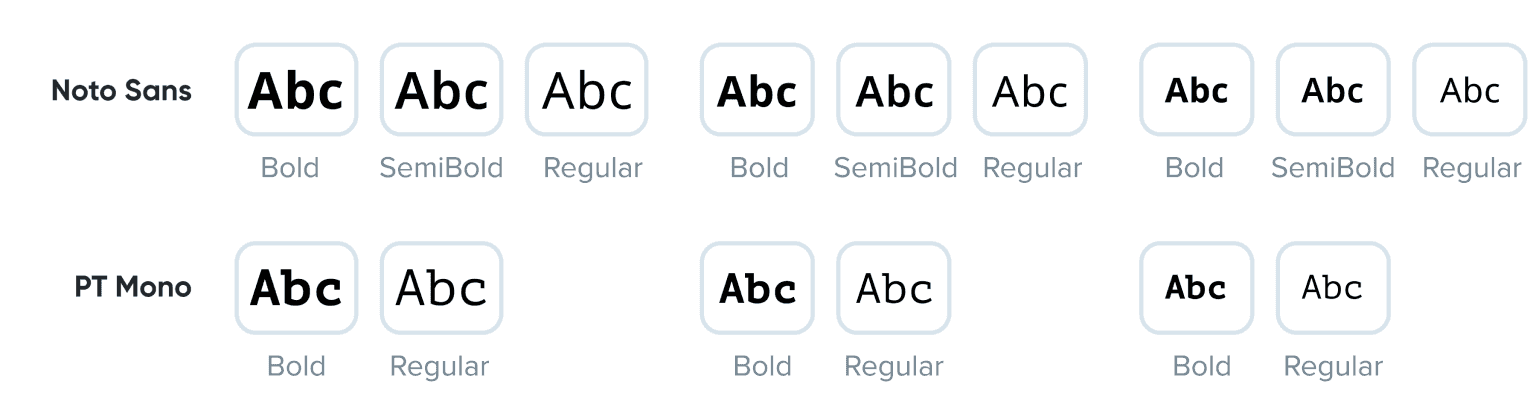Screen dimensions: 1536x419
Task: Click the Regular caption under largest PT Mono tile
Action: pyautogui.click(x=439, y=367)
